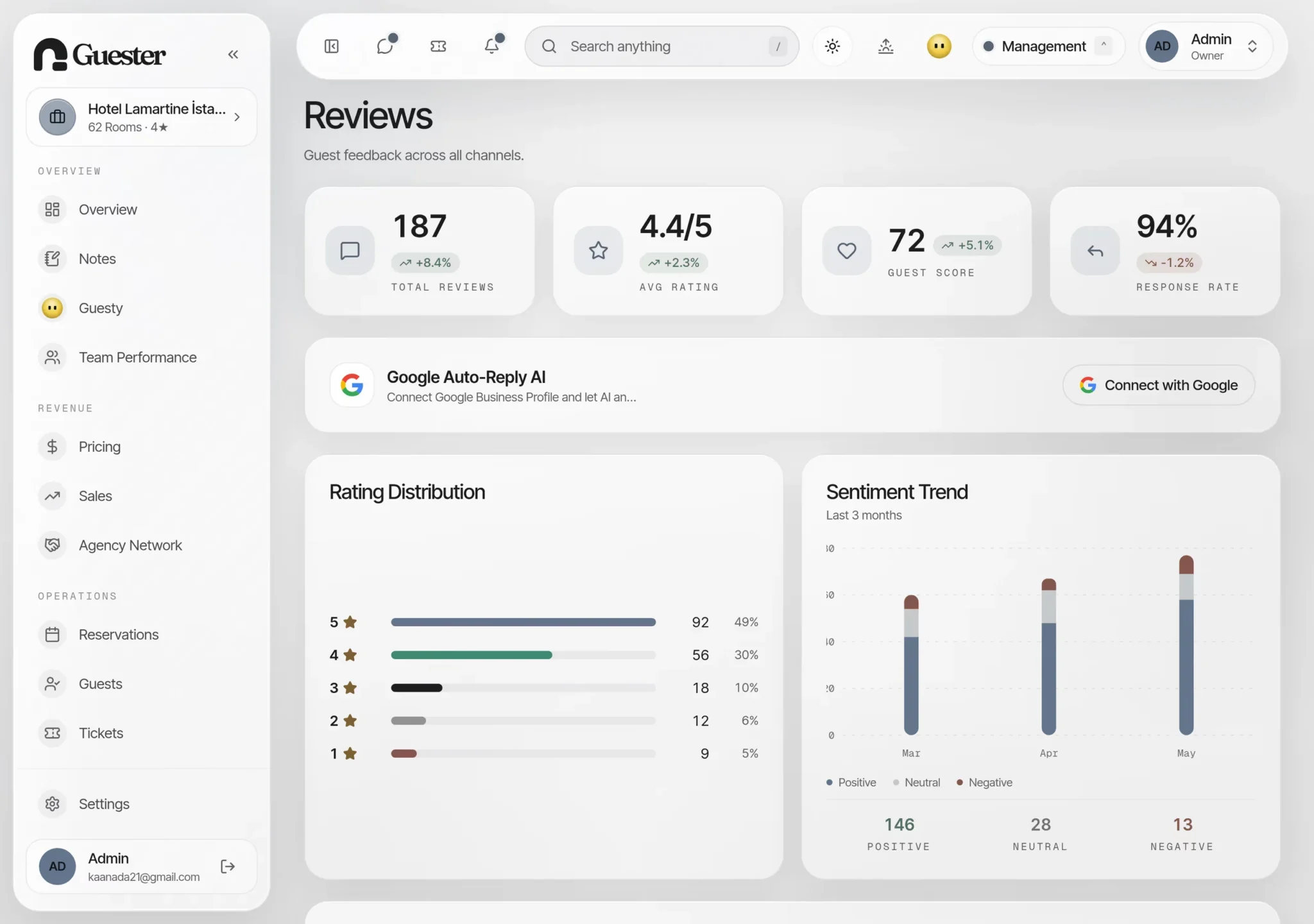Open Settings in sidebar

141,804
